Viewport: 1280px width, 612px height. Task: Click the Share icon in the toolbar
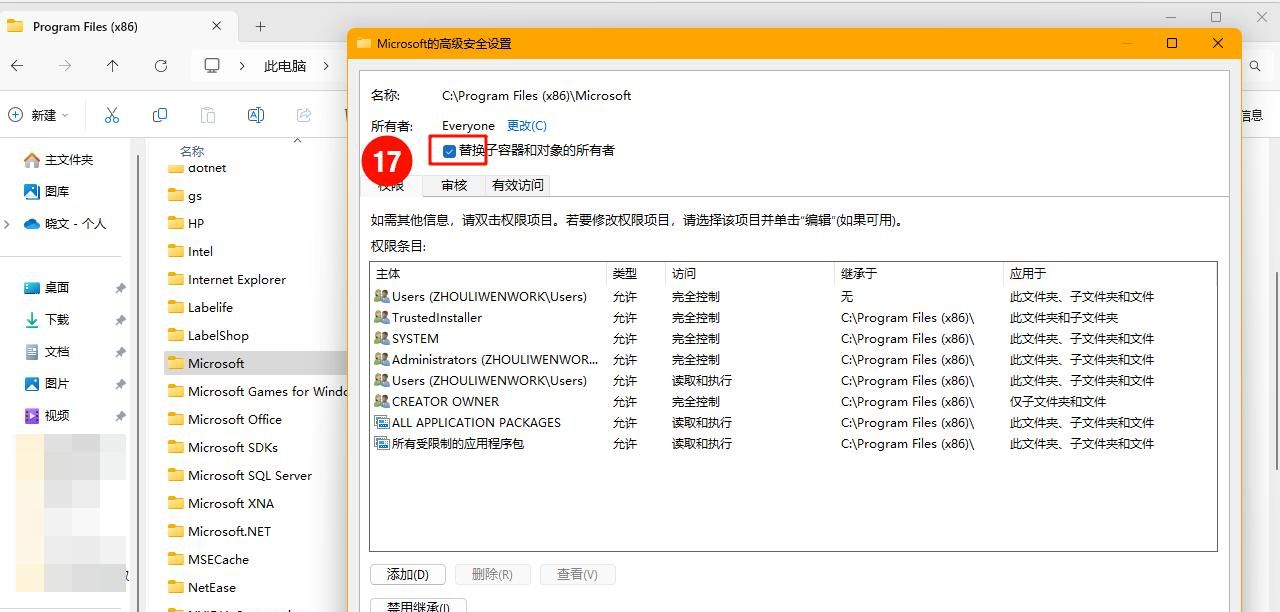pyautogui.click(x=304, y=114)
